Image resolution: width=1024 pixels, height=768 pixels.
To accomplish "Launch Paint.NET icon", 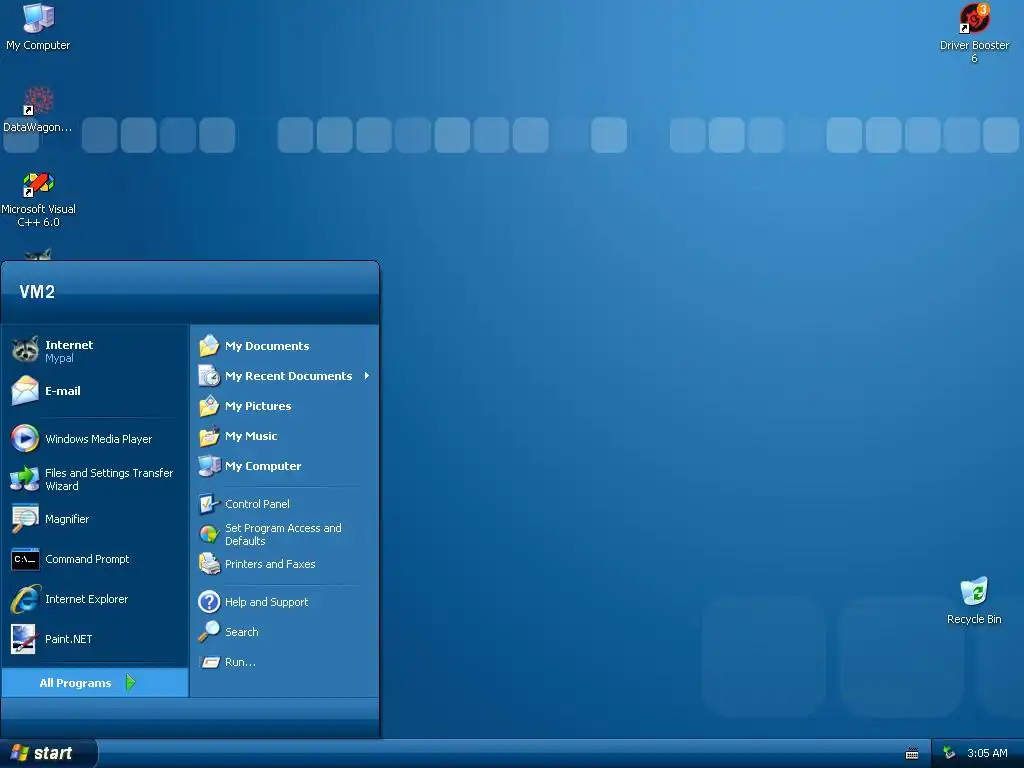I will (25, 639).
